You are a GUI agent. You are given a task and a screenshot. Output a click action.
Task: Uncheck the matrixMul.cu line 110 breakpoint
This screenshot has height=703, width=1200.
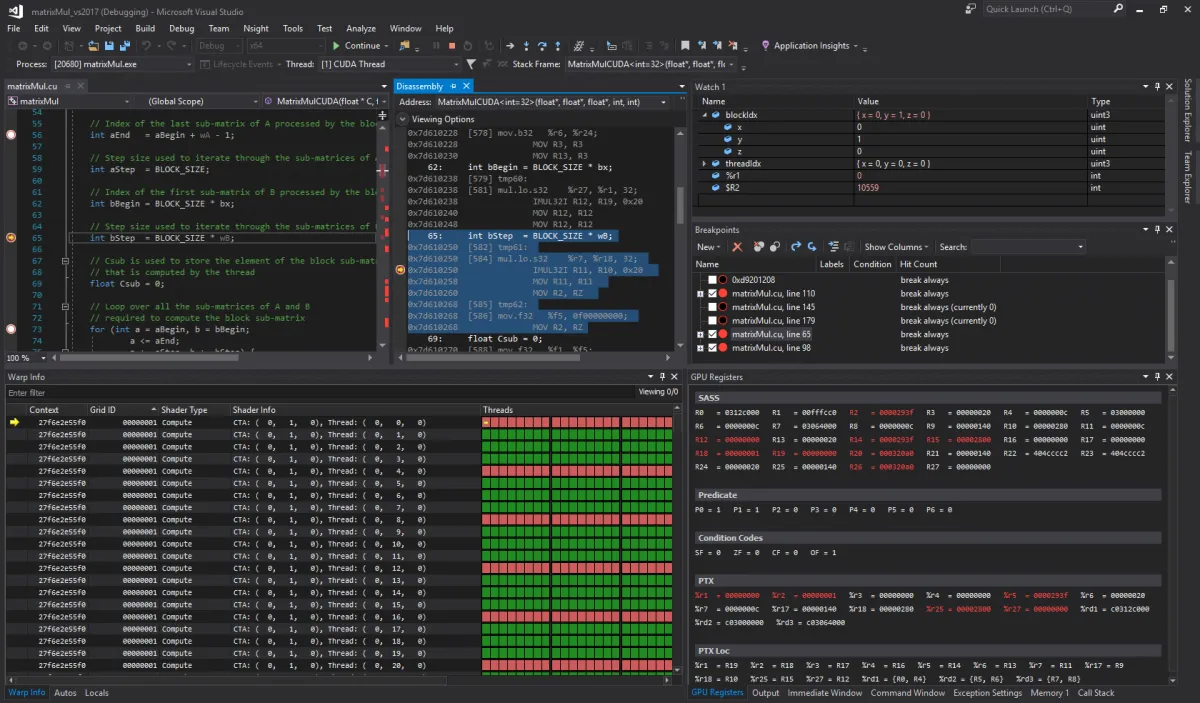712,294
